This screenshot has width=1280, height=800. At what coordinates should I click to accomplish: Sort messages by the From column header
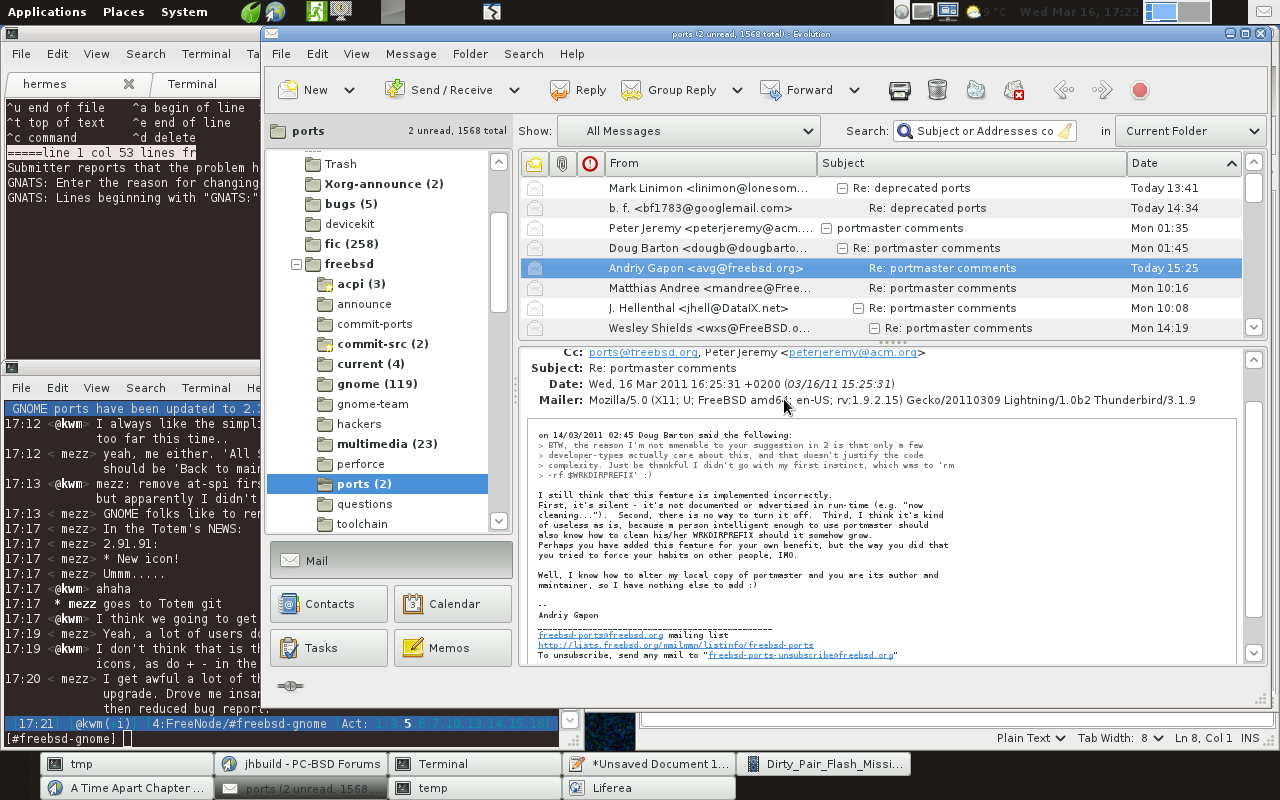(710, 163)
